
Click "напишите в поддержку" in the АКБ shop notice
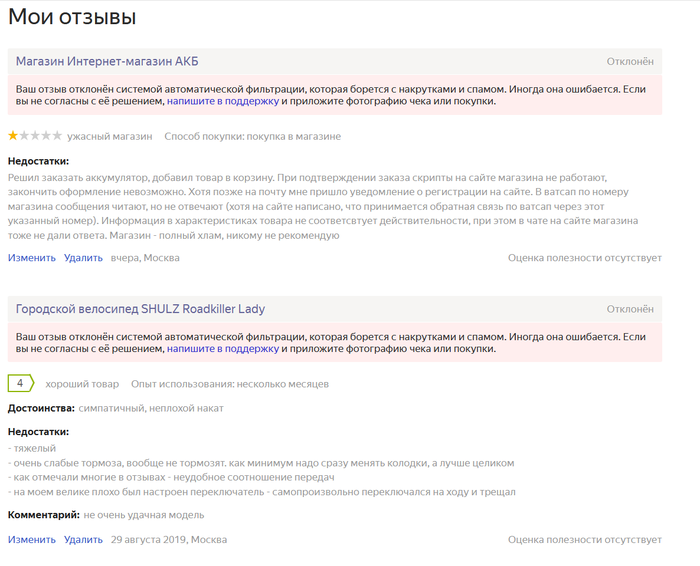coord(223,101)
